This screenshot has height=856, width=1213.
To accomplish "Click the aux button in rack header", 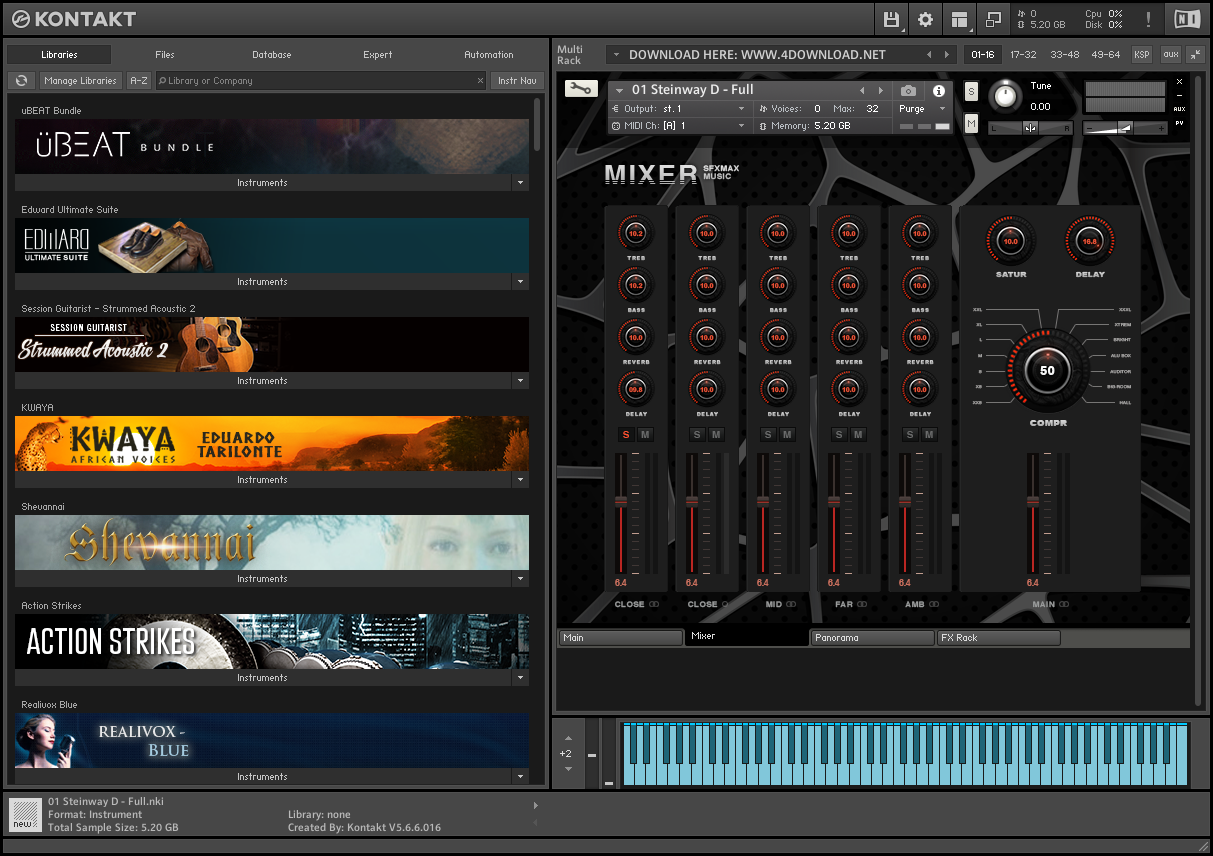I will tap(1170, 55).
